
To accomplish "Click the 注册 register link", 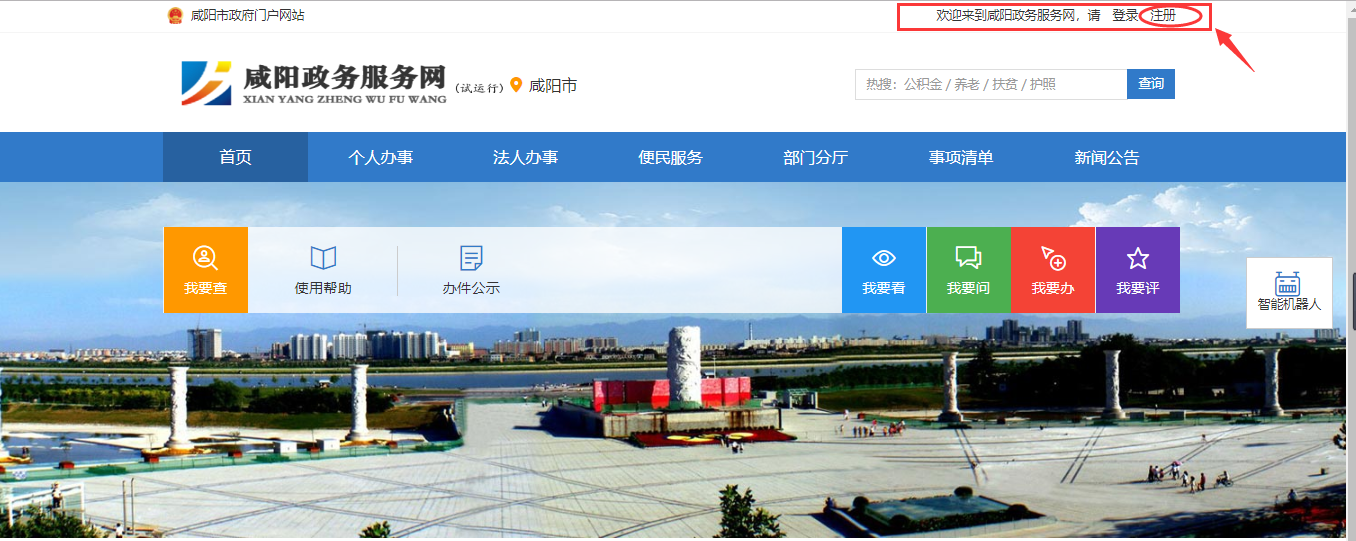I will (x=1163, y=16).
